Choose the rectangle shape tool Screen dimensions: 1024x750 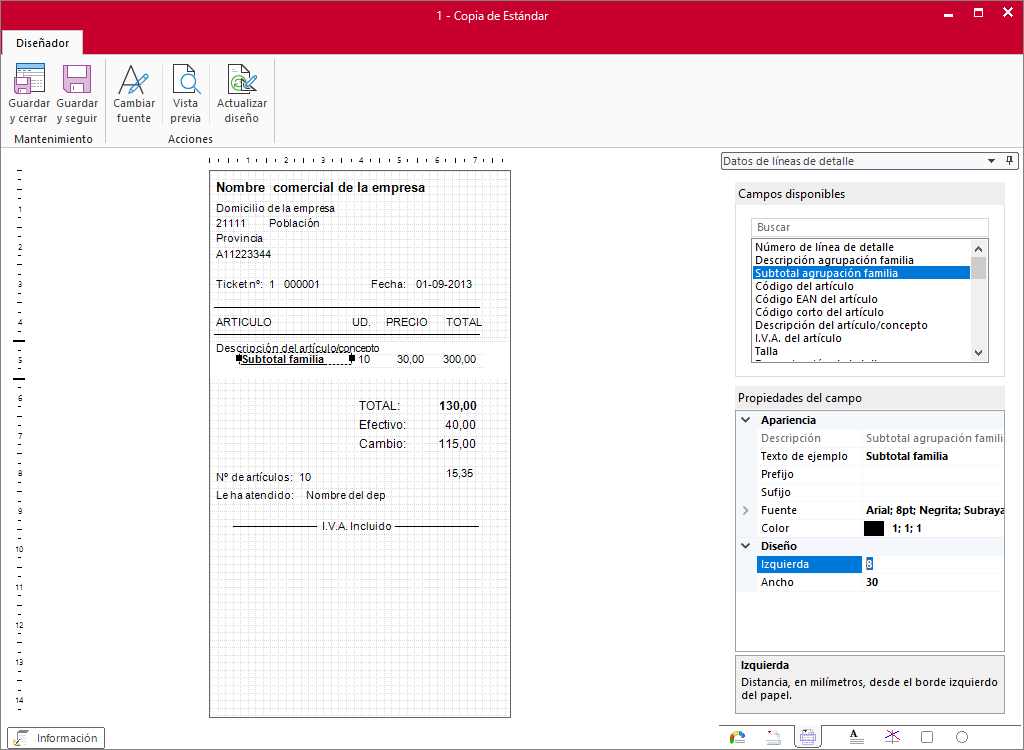927,737
